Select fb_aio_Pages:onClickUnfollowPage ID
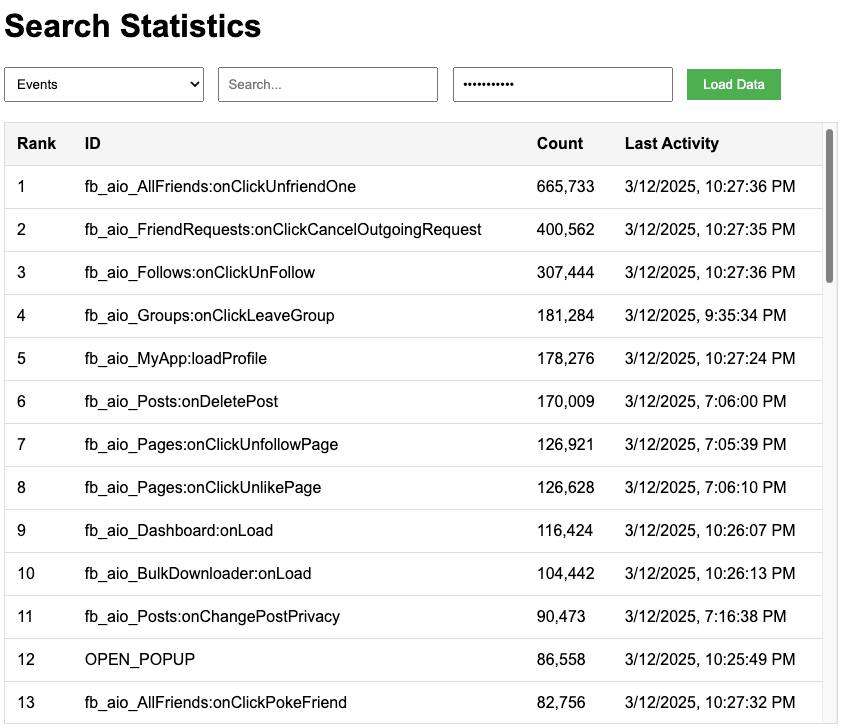The width and height of the screenshot is (843, 728). pyautogui.click(x=211, y=445)
